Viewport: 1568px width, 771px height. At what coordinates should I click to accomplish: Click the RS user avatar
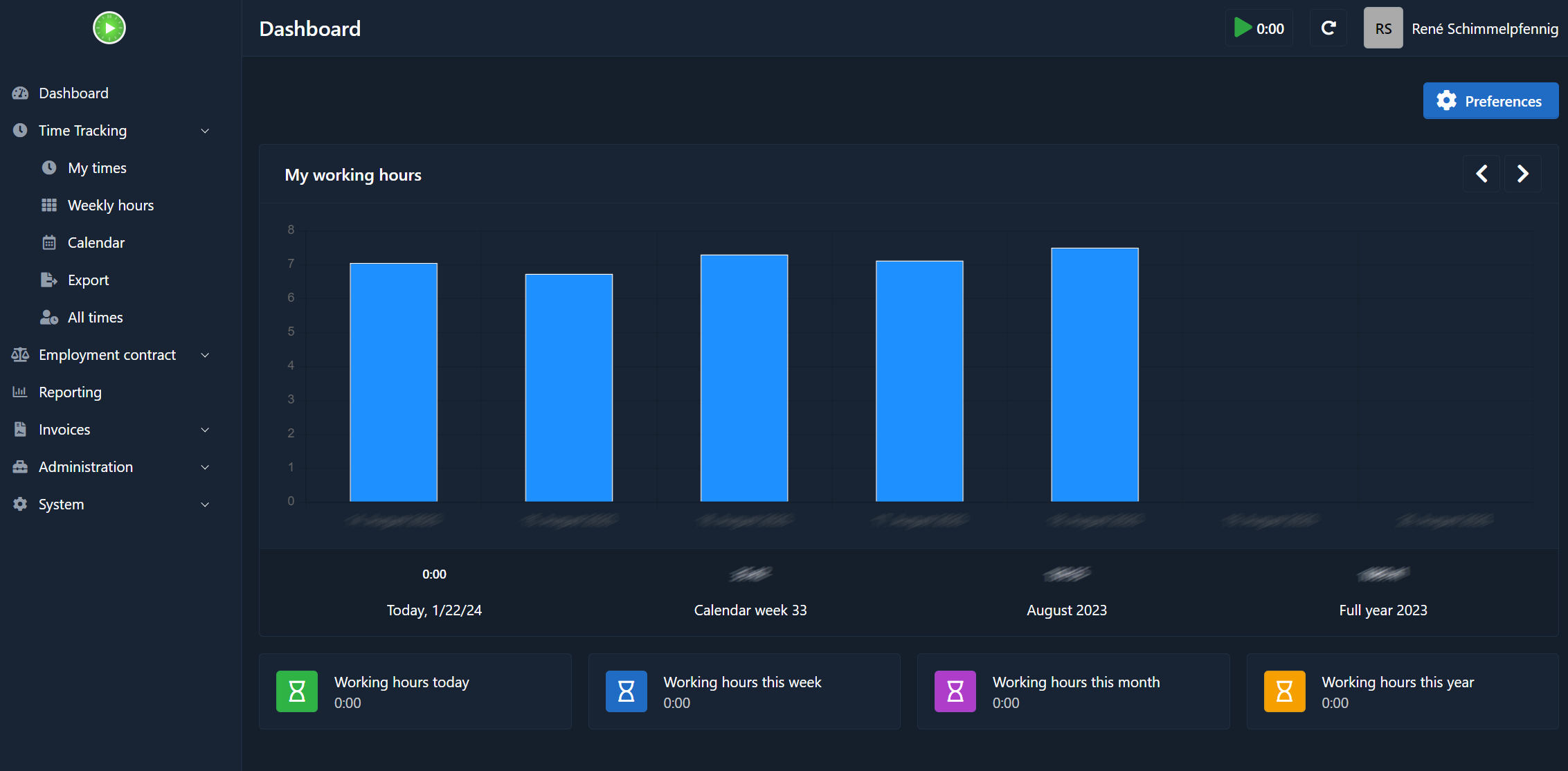coord(1382,28)
